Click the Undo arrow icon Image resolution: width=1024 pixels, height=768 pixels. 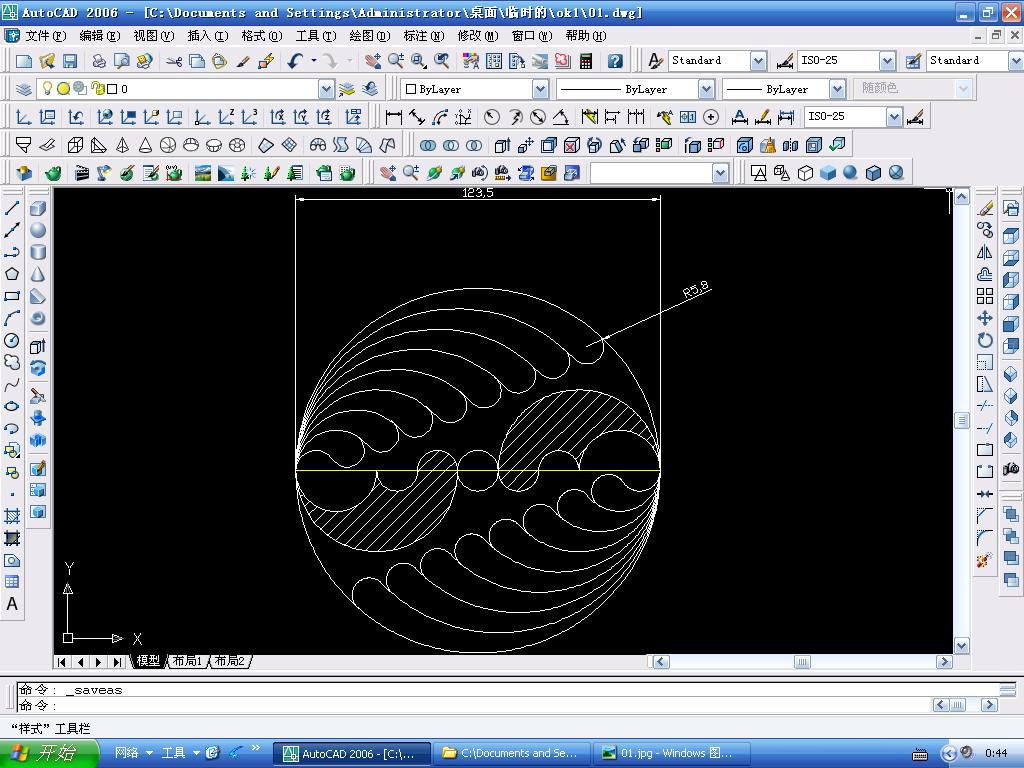coord(295,61)
